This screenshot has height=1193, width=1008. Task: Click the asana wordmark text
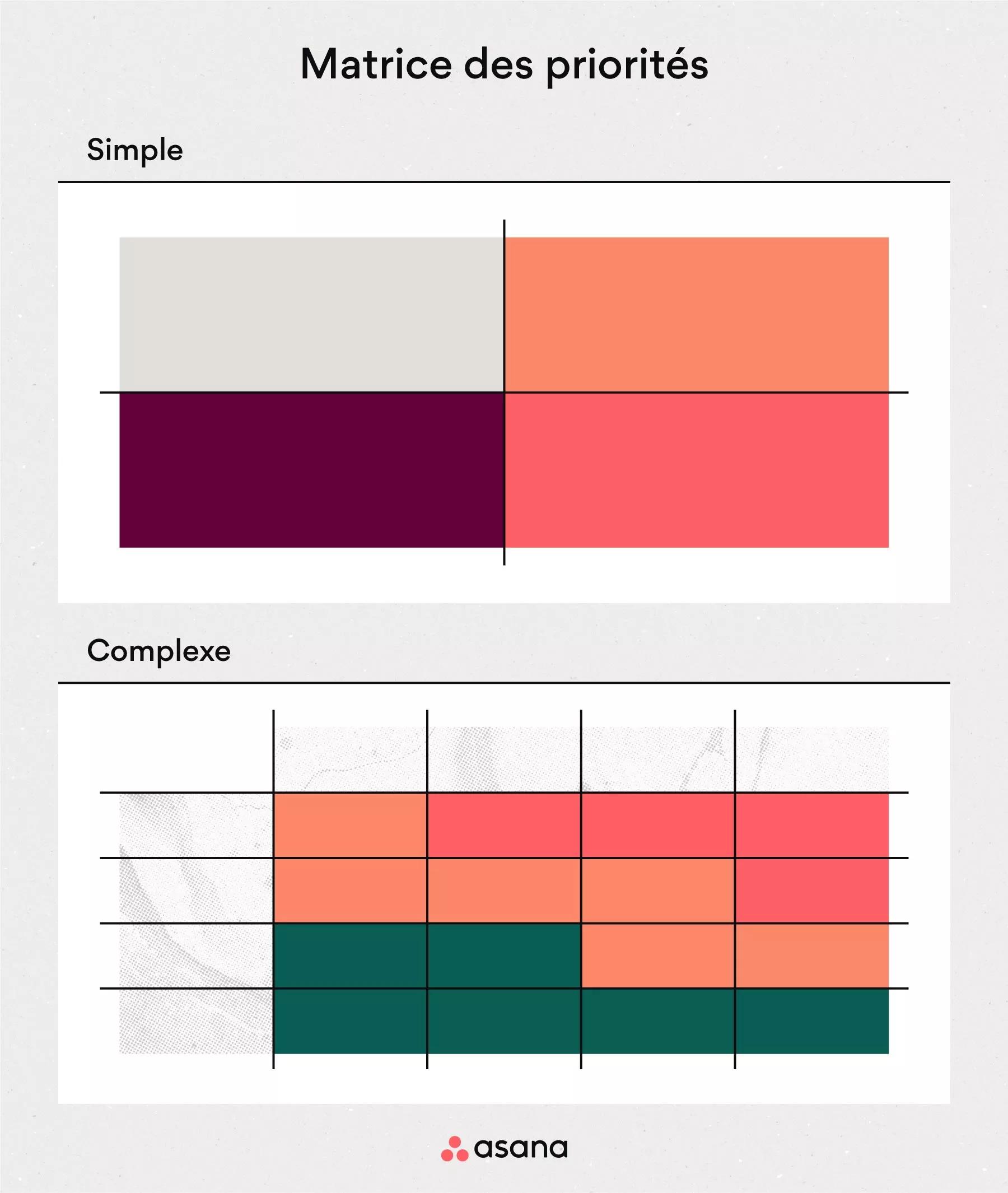coord(521,1148)
